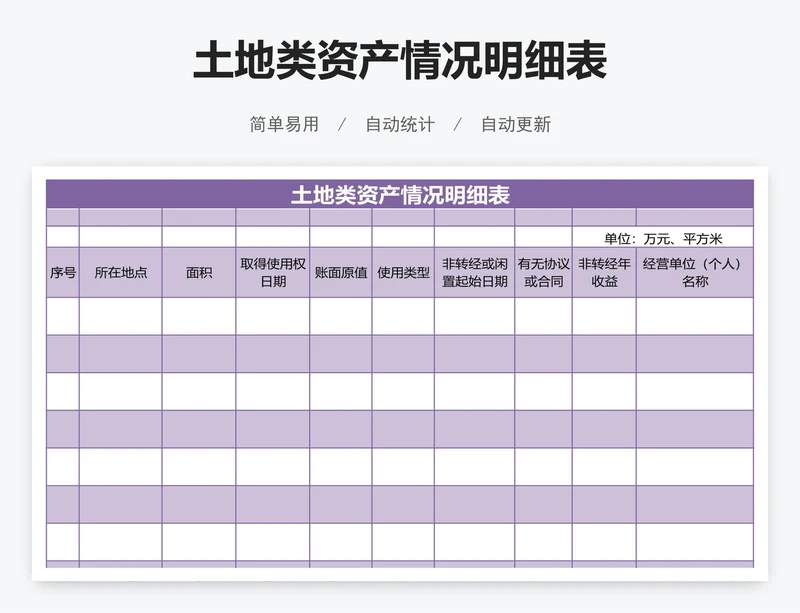Click first empty cell under 账面原值
Image resolution: width=800 pixels, height=613 pixels.
[341, 316]
